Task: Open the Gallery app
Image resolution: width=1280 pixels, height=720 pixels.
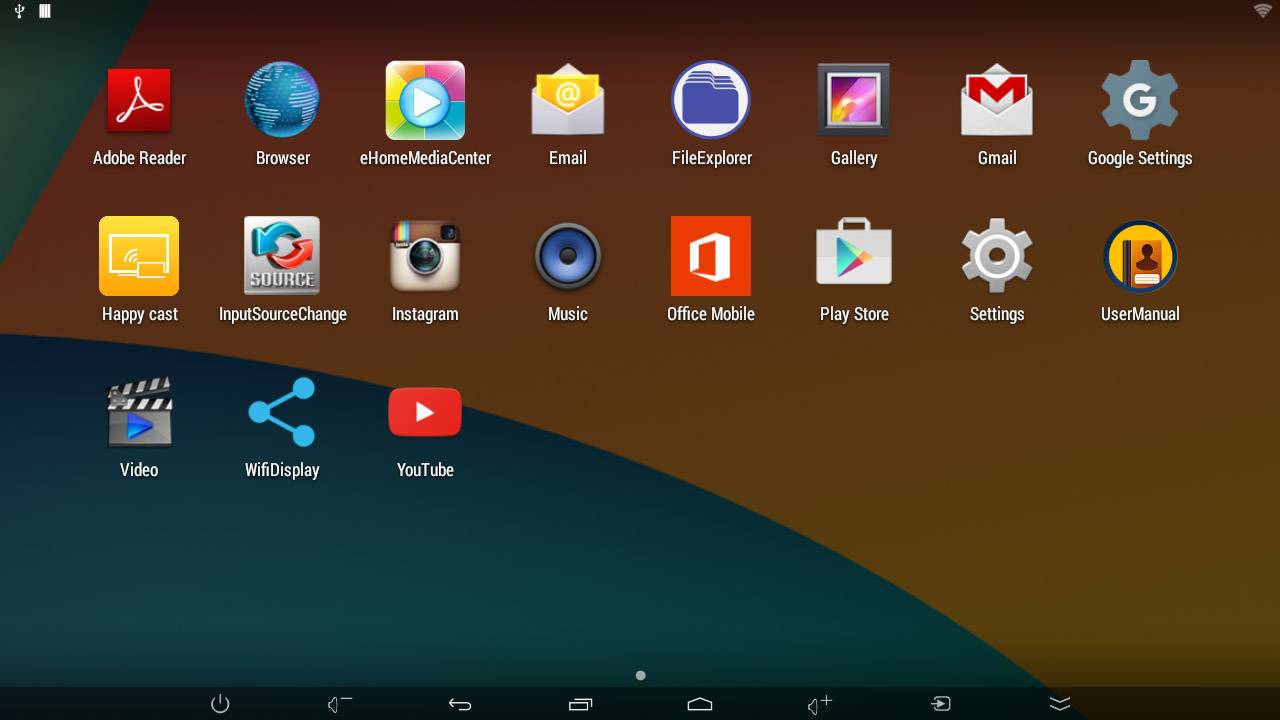Action: [853, 101]
